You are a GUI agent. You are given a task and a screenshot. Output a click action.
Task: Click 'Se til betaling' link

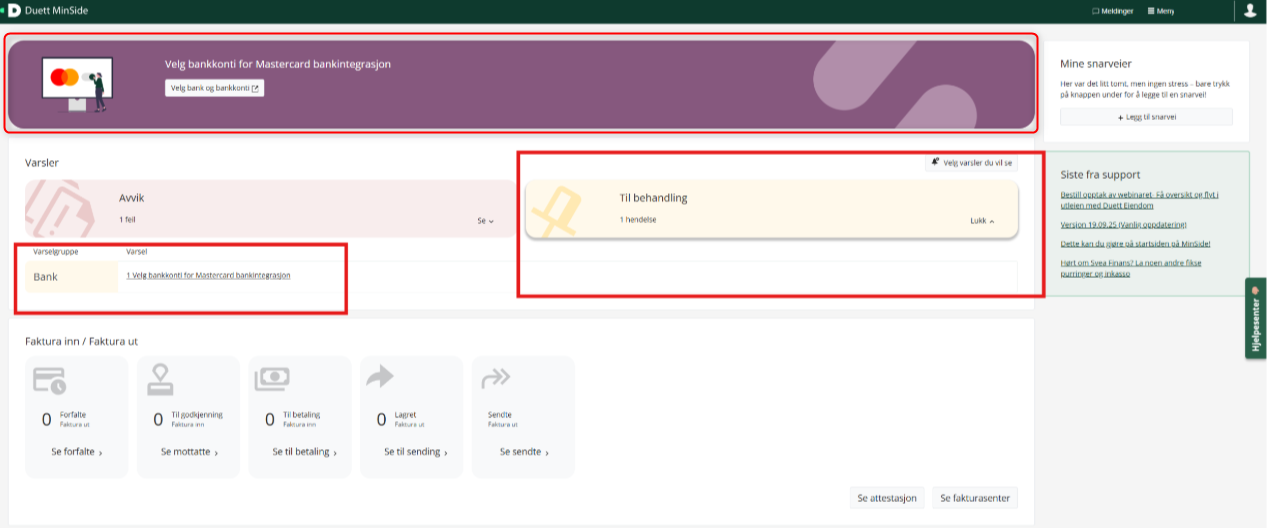tap(304, 452)
